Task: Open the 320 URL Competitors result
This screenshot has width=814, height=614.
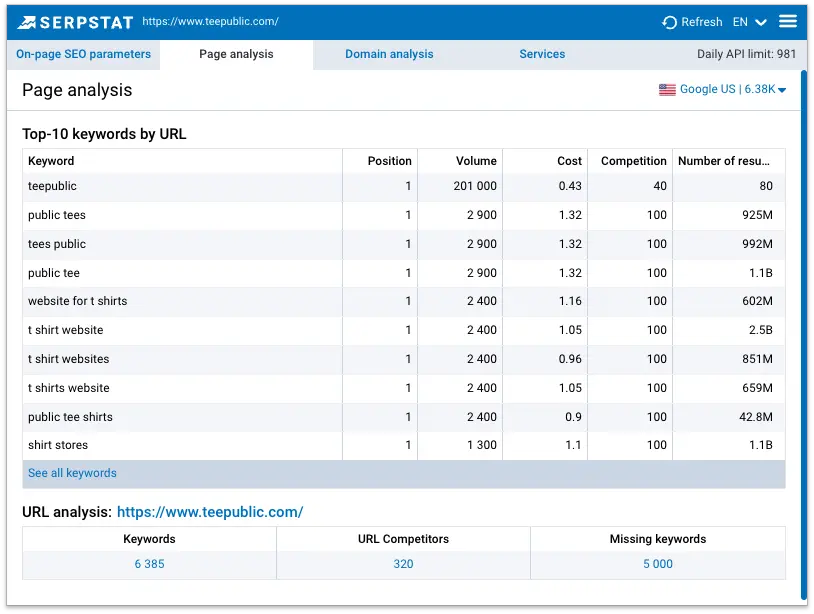Action: tap(402, 565)
